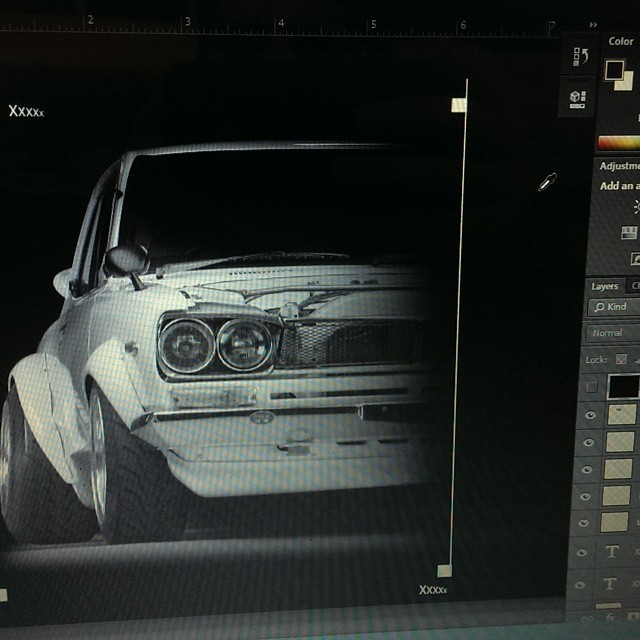Show the hidden black layer via its empty visibility box
This screenshot has width=640, height=640.
(x=591, y=387)
